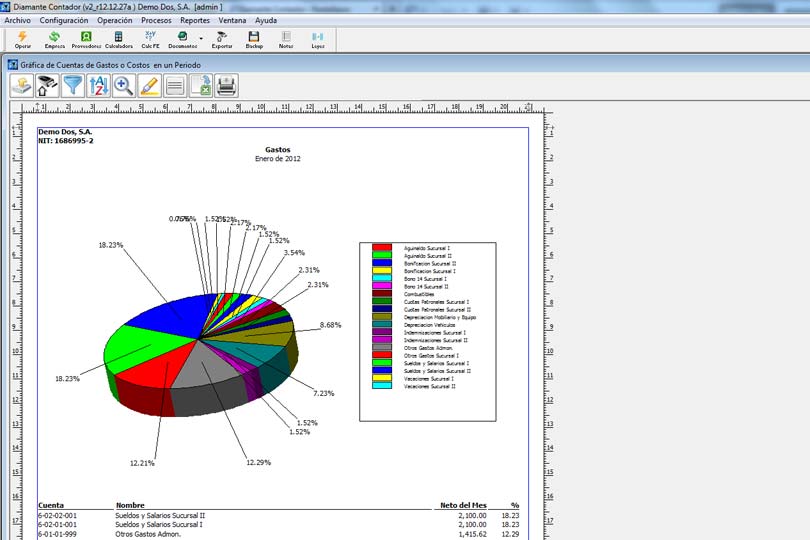The image size is (810, 540).
Task: Click the magnifier zoom-in icon
Action: (123, 85)
